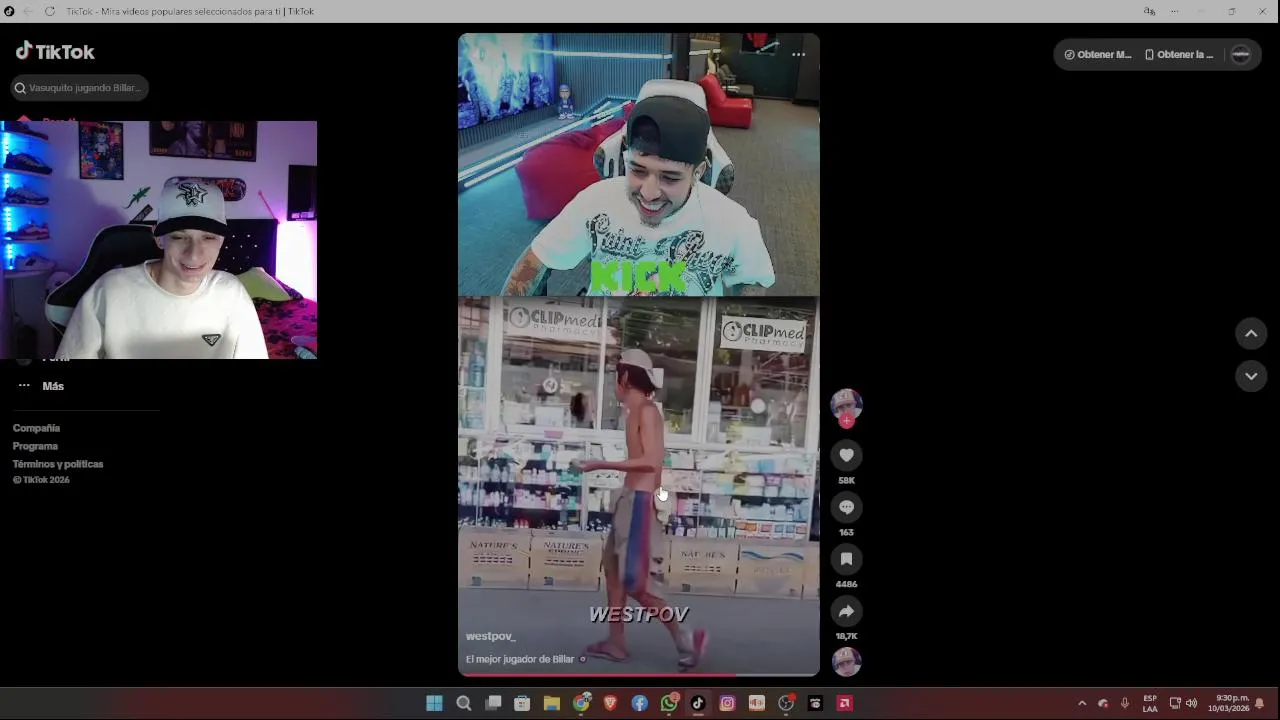Share the video with the arrow icon
The image size is (1280, 720).
click(846, 611)
